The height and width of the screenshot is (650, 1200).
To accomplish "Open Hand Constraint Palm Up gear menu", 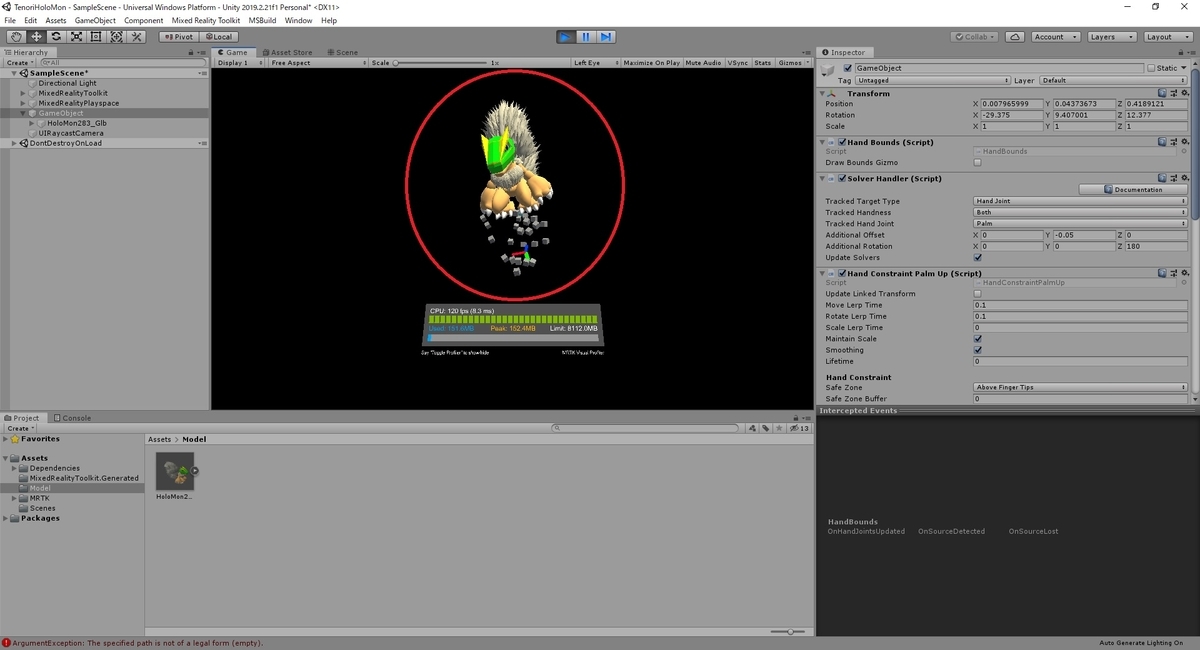I will (1185, 273).
